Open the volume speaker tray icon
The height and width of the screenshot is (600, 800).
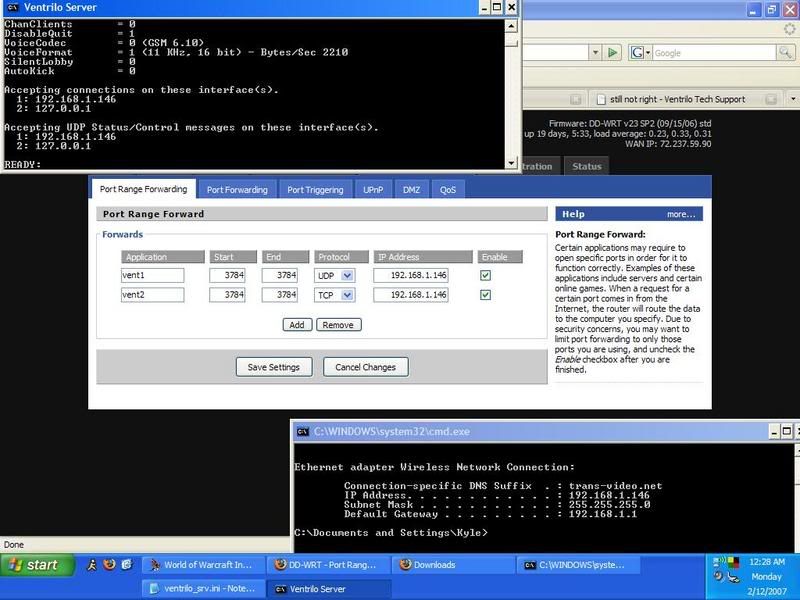pyautogui.click(x=719, y=577)
